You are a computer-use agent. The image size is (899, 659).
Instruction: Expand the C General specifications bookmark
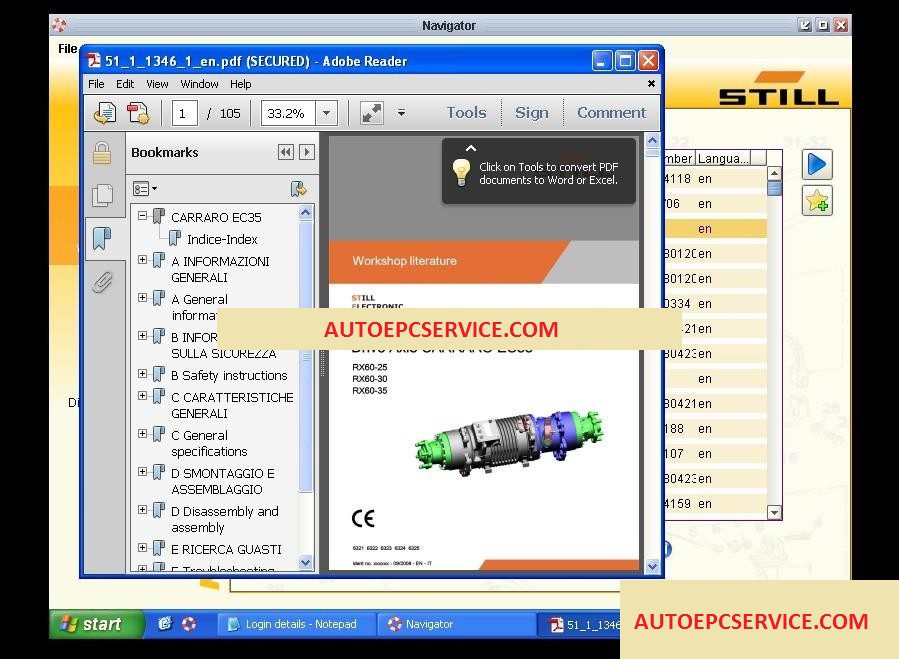pyautogui.click(x=142, y=434)
